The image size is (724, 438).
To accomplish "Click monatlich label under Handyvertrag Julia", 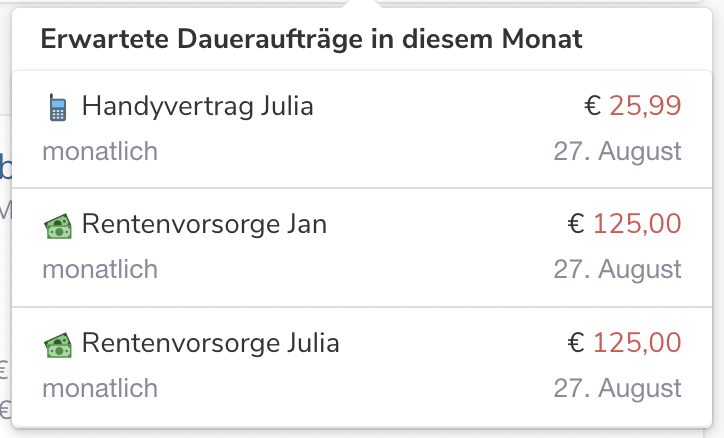I will (100, 151).
